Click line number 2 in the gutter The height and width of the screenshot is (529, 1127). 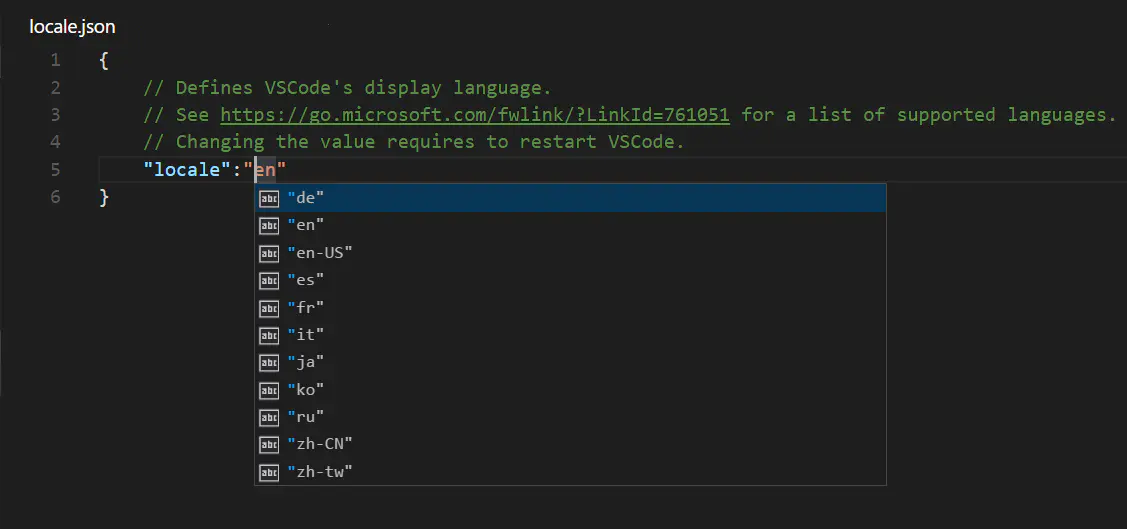tap(55, 88)
